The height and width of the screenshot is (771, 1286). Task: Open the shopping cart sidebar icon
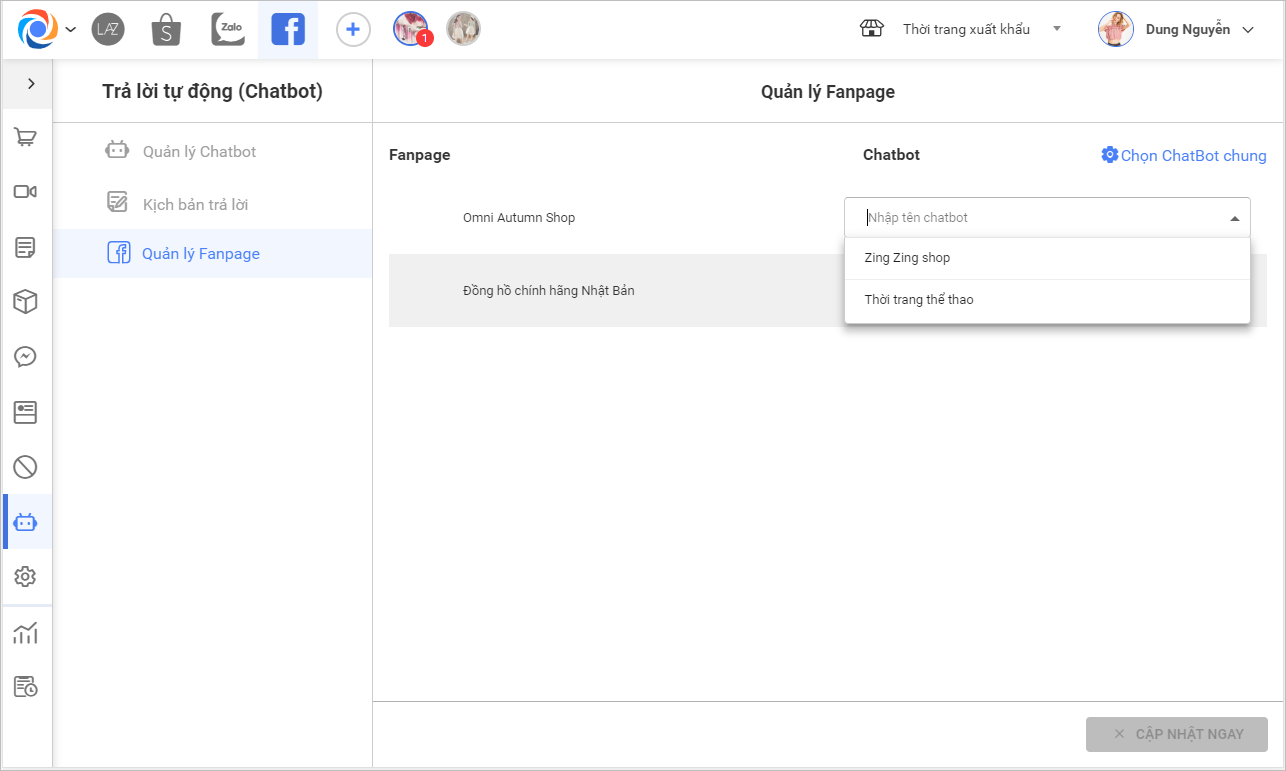coord(26,138)
